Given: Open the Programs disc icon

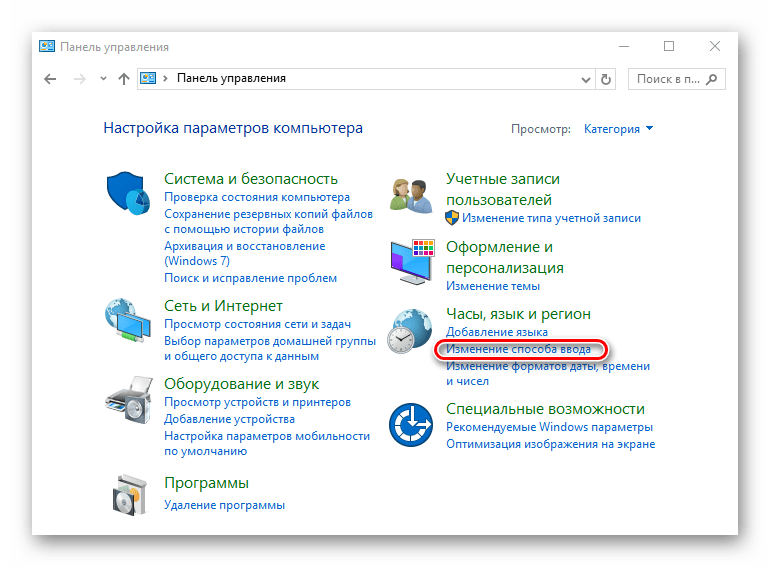Looking at the screenshot, I should click(129, 495).
